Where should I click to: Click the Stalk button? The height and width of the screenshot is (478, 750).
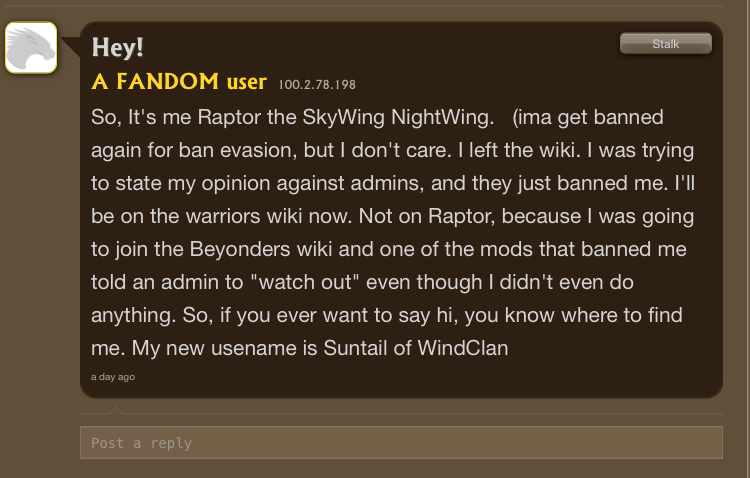(x=665, y=44)
